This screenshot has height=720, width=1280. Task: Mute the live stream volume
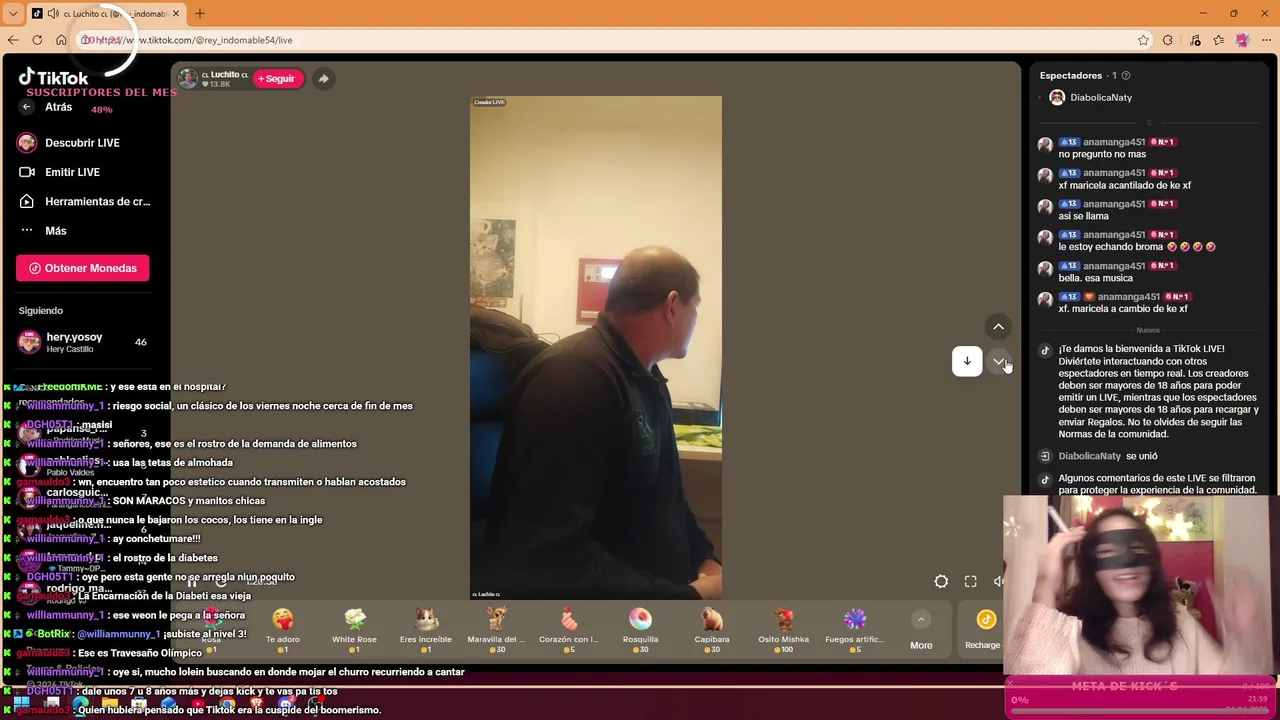pos(998,582)
